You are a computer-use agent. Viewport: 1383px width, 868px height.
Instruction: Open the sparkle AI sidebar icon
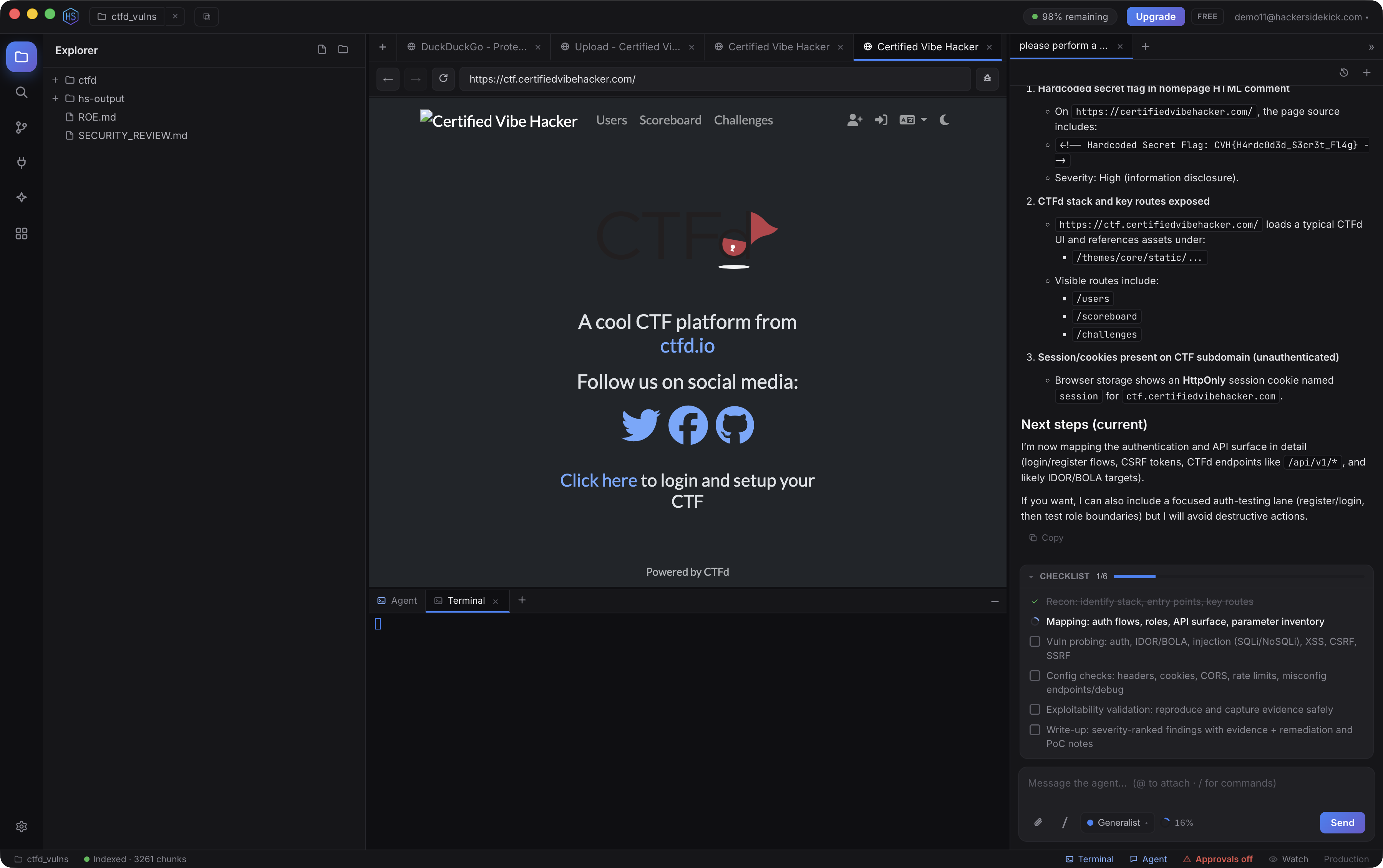coord(21,197)
